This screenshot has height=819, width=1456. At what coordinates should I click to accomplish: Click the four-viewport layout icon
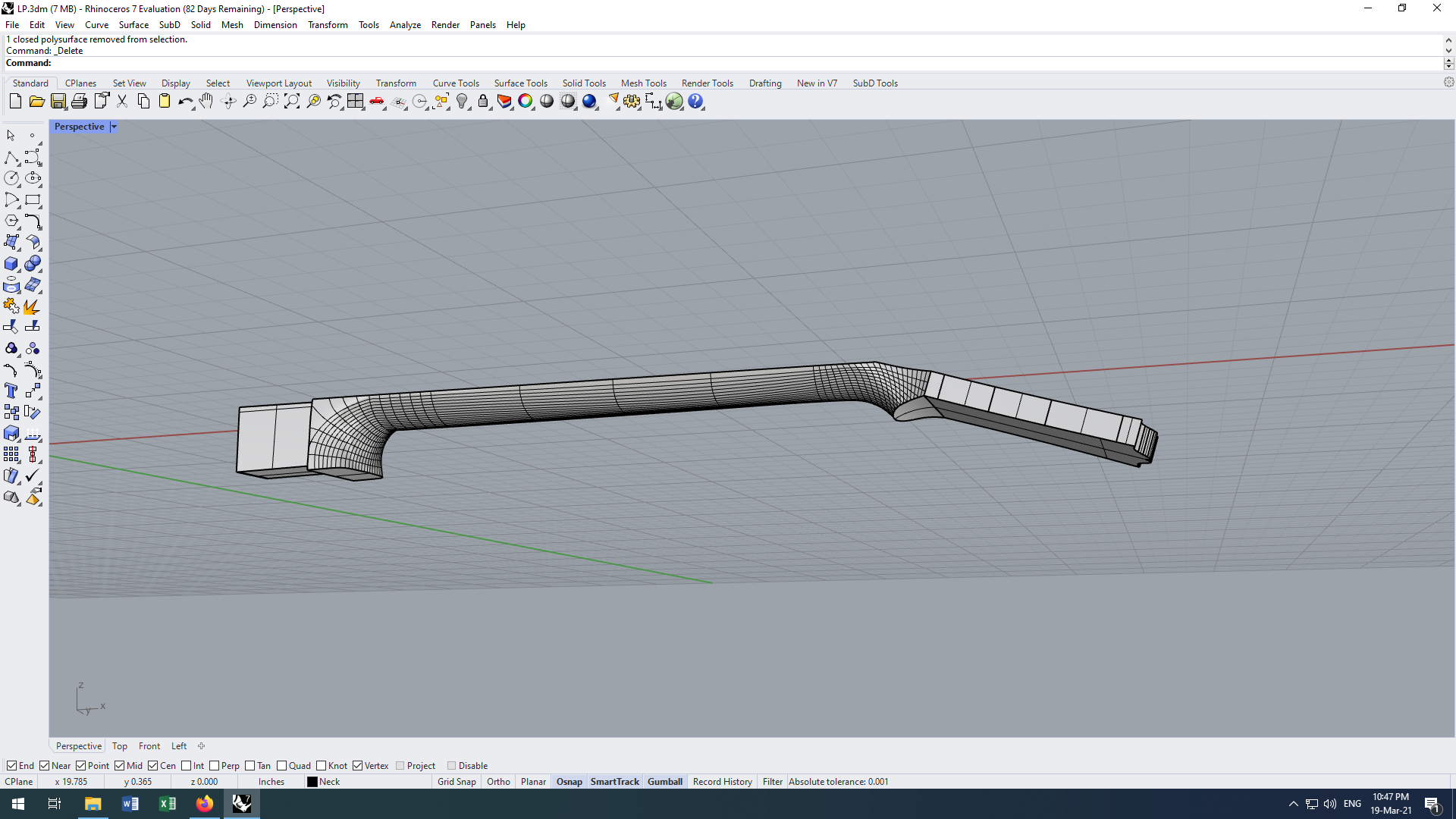click(356, 102)
